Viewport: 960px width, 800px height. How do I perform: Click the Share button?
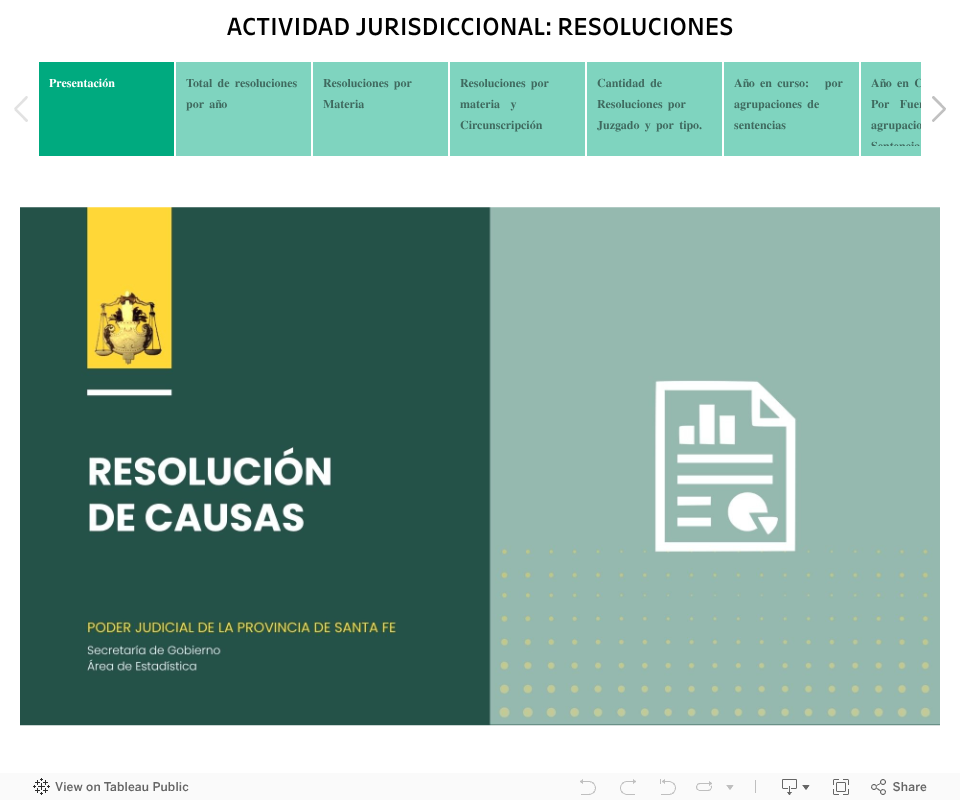pos(899,787)
